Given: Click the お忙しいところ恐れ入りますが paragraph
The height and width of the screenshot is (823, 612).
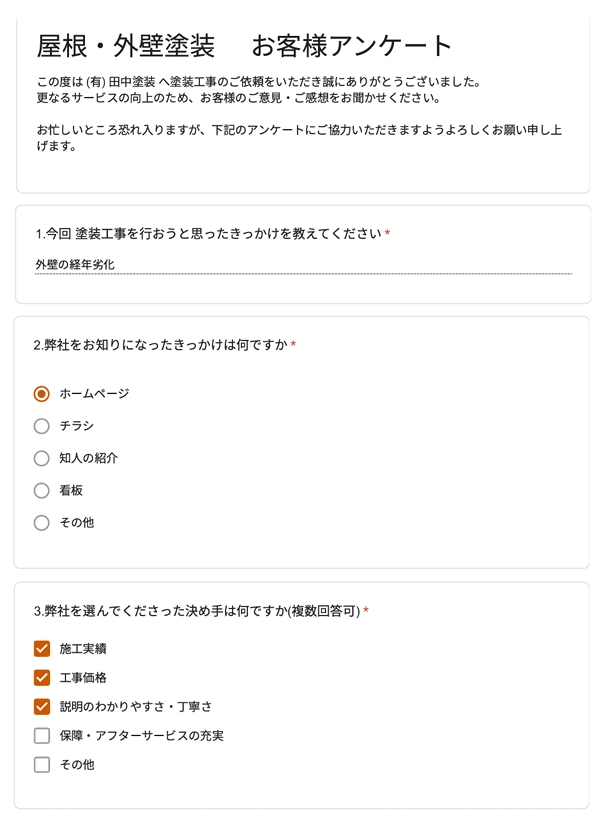Looking at the screenshot, I should click(x=298, y=138).
